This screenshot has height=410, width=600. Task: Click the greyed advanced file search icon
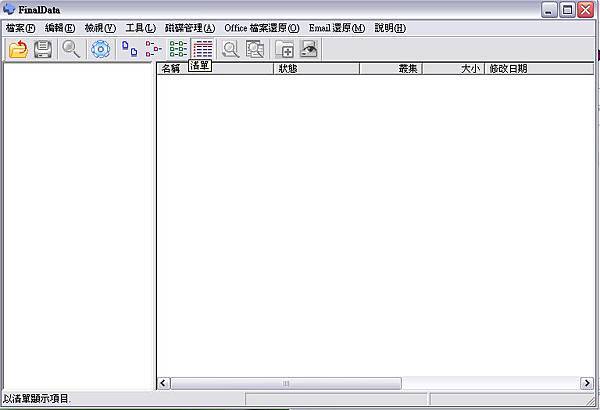pos(255,49)
